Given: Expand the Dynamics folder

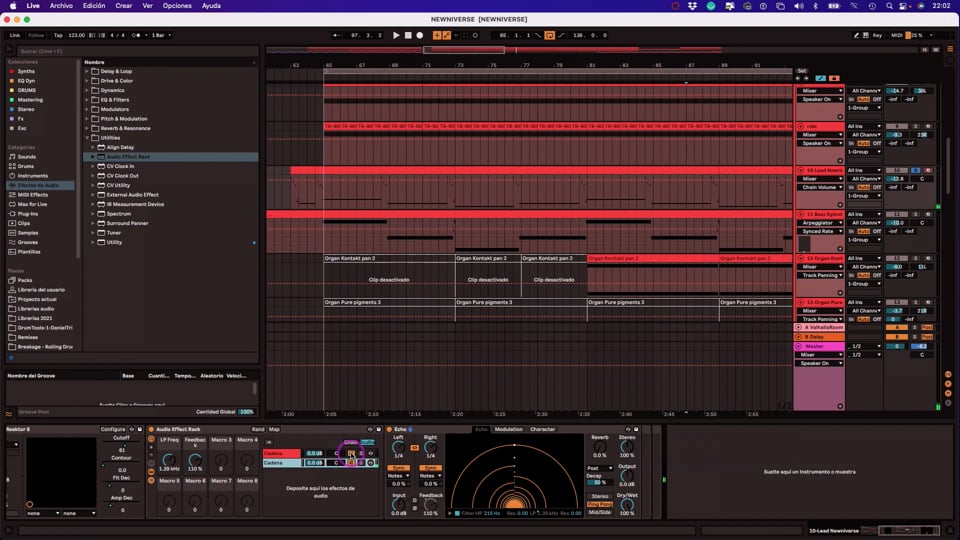Looking at the screenshot, I should (87, 90).
